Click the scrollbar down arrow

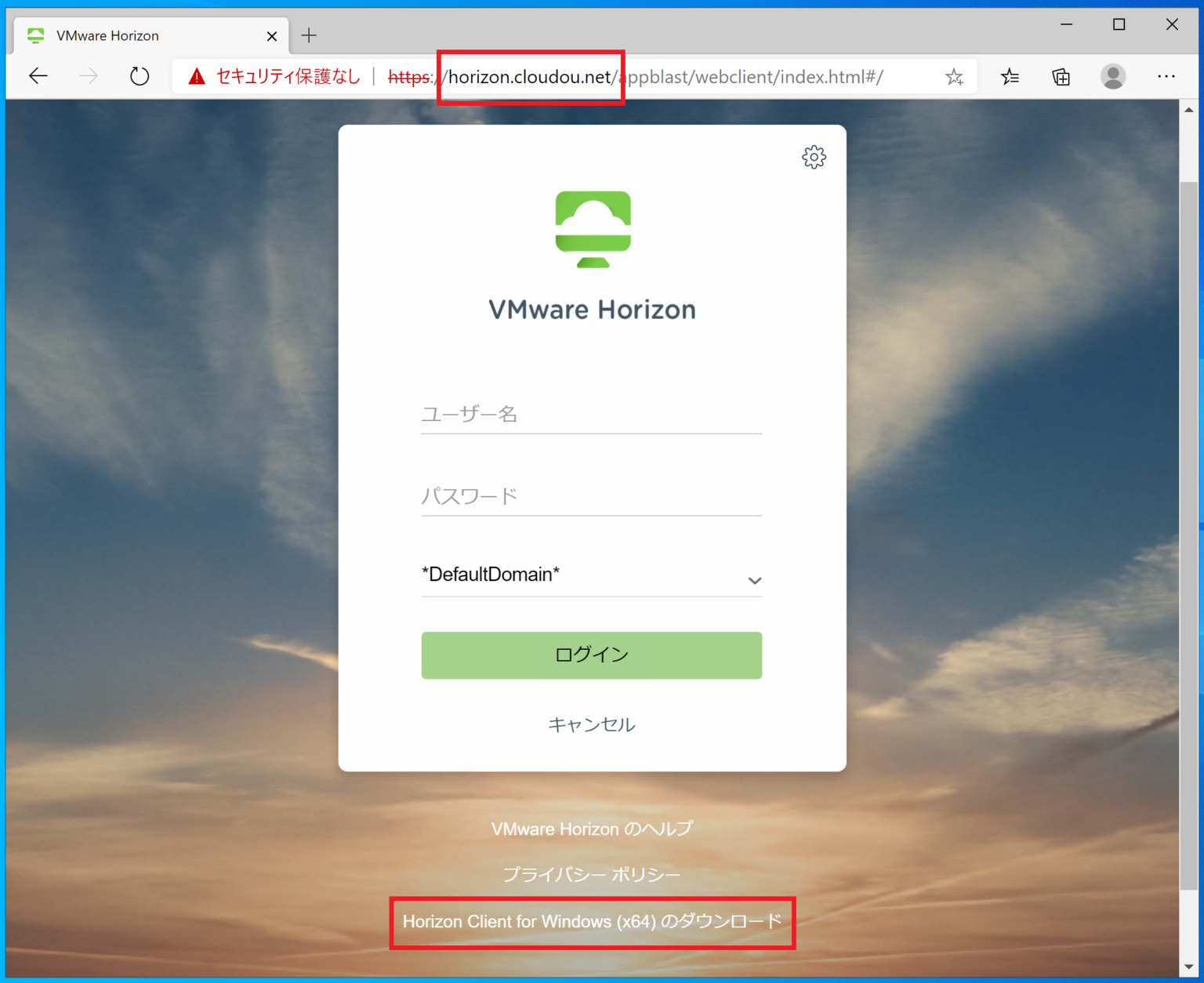click(x=1189, y=967)
